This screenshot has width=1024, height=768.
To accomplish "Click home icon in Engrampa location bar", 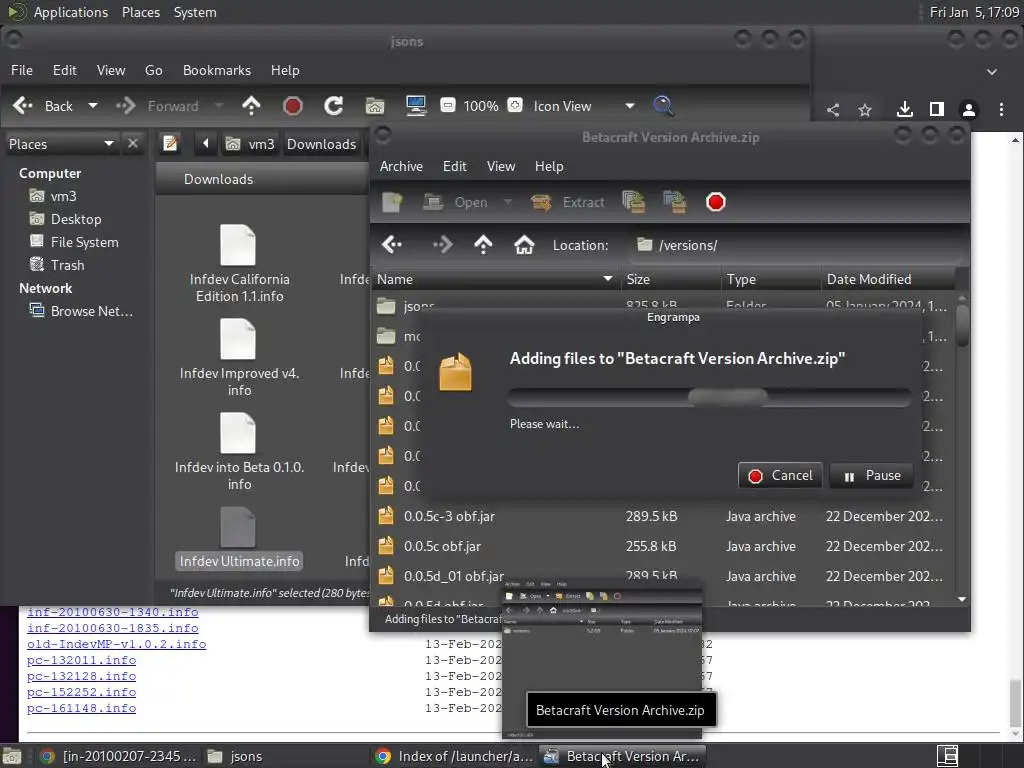I will [524, 245].
